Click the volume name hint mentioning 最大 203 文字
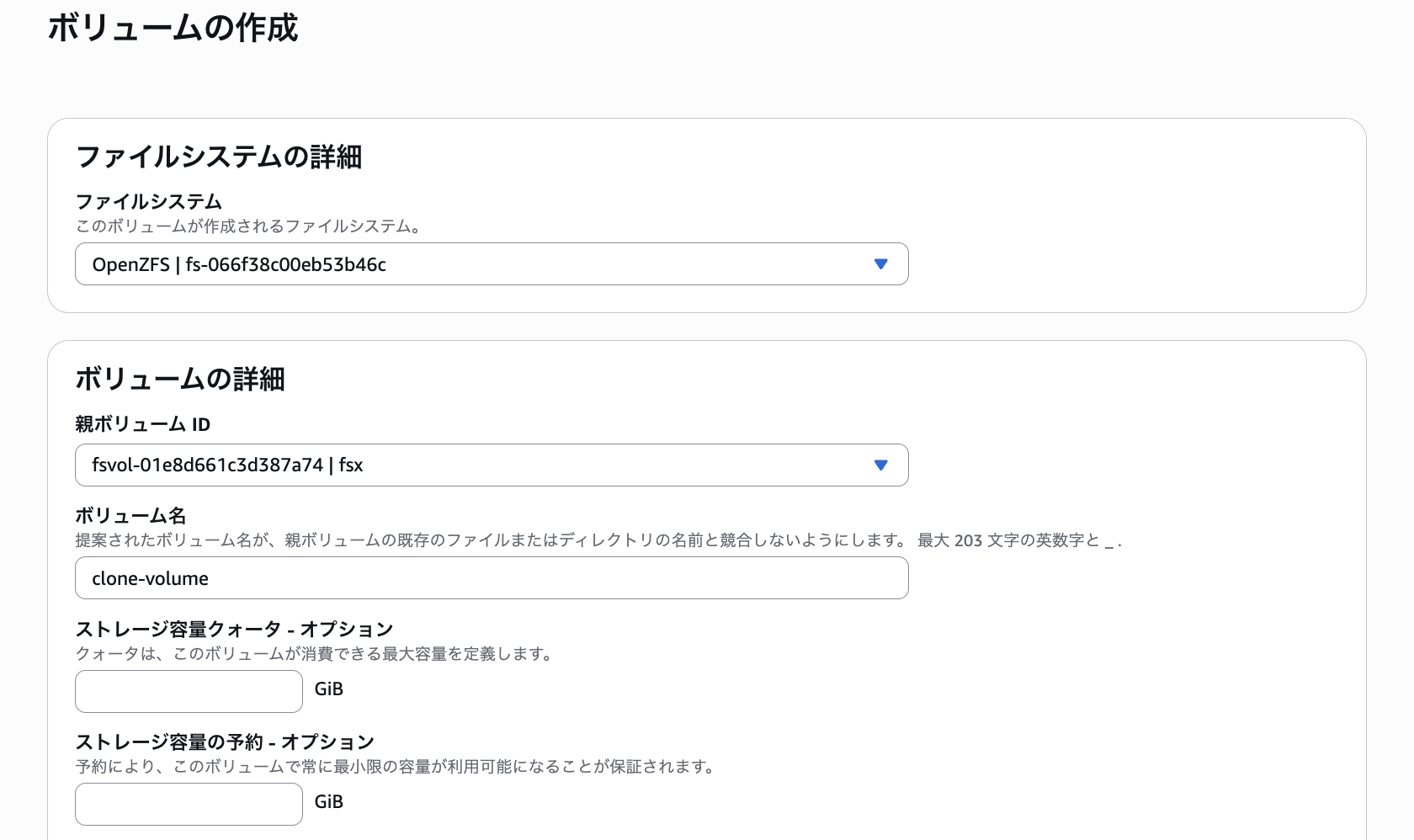The image size is (1414, 840). [598, 540]
